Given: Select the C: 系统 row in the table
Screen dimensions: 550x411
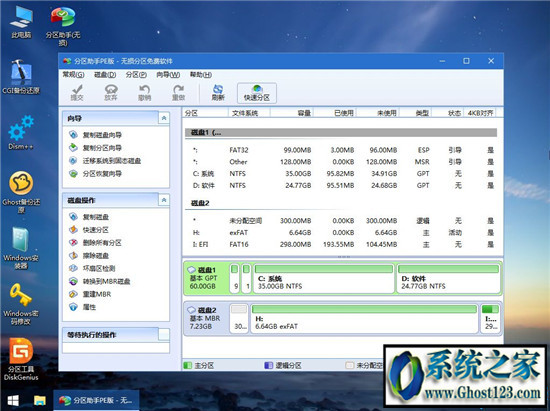Looking at the screenshot, I should pyautogui.click(x=342, y=174).
